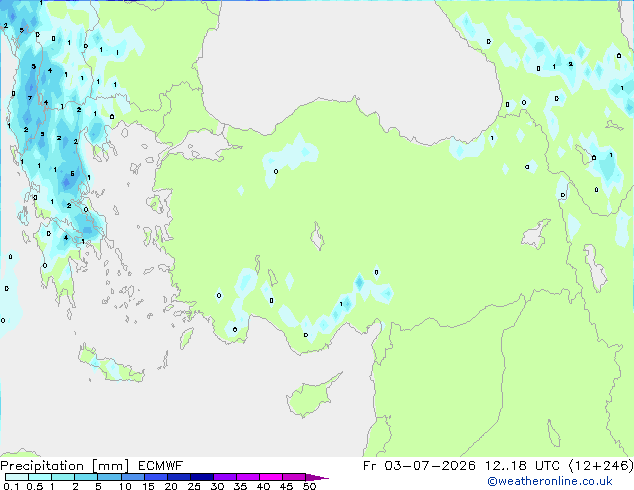The height and width of the screenshot is (490, 634).
Task: Click the 1–2 mm legend color box
Action: [x=63, y=477]
